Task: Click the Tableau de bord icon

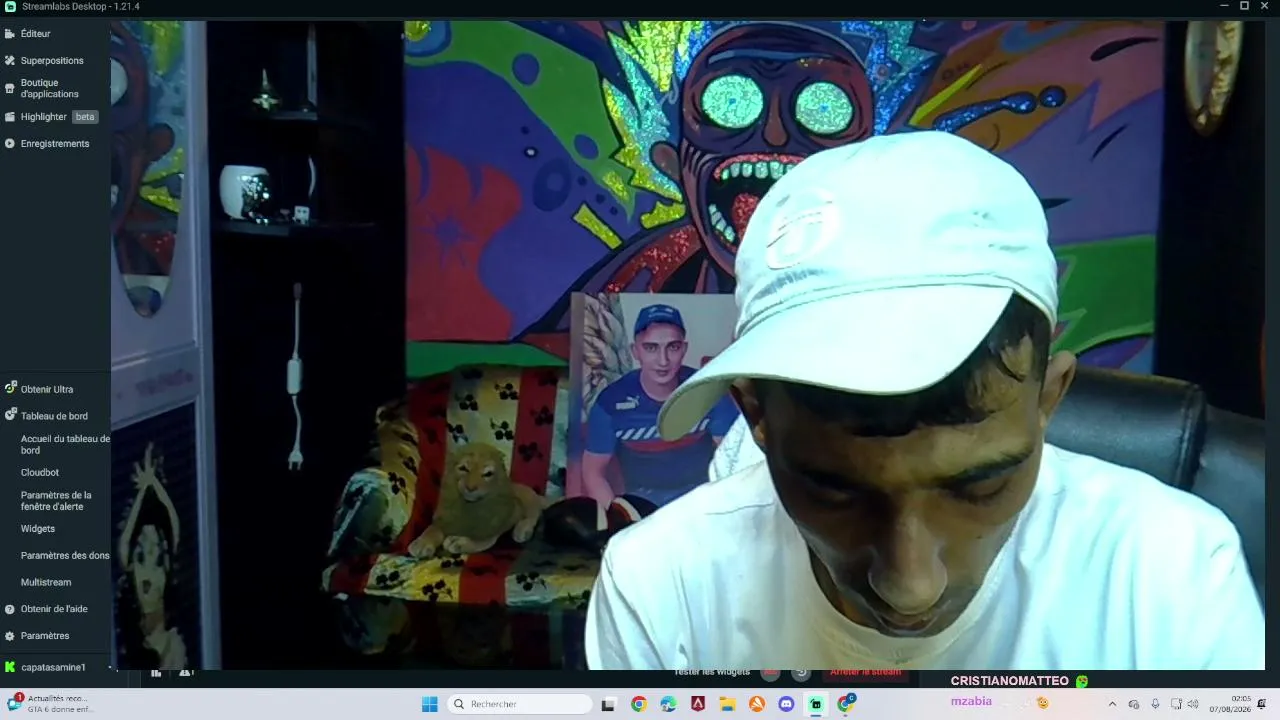Action: tap(10, 414)
